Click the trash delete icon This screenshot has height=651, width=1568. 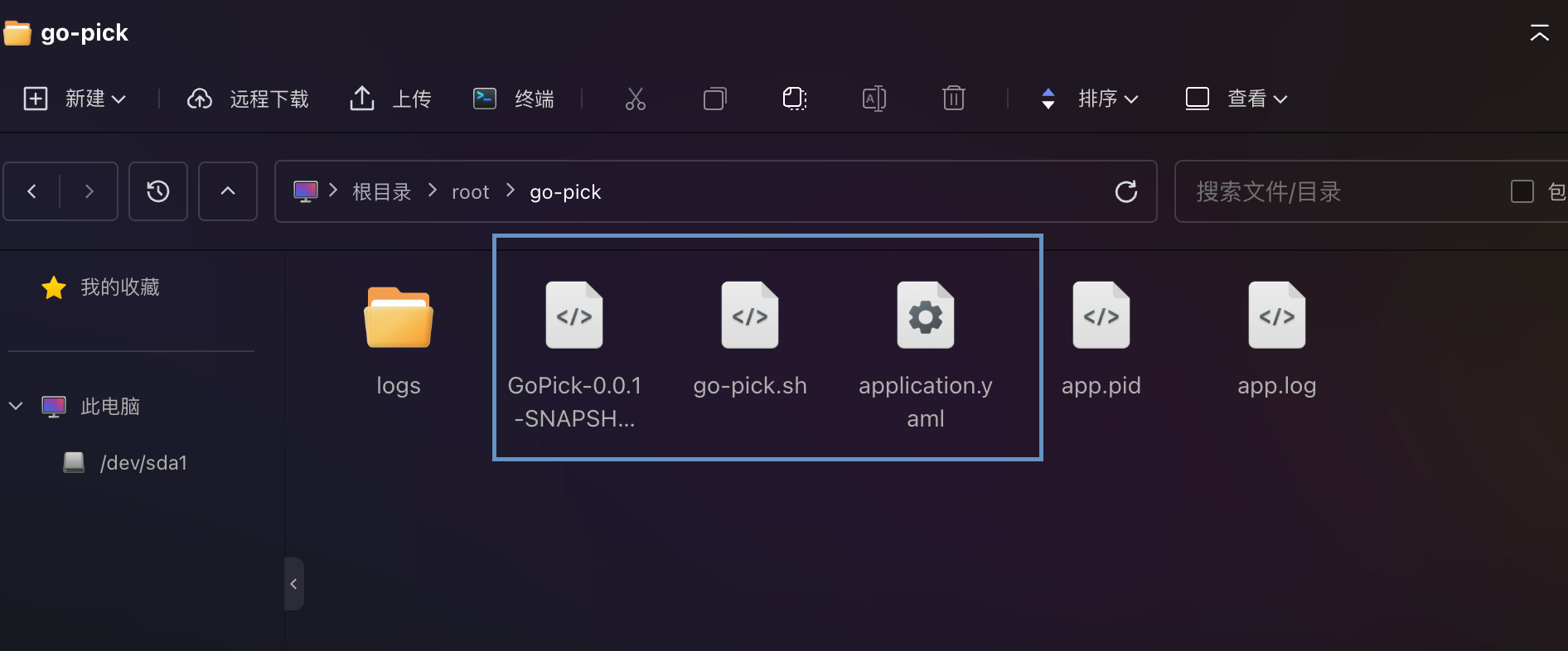(x=954, y=99)
